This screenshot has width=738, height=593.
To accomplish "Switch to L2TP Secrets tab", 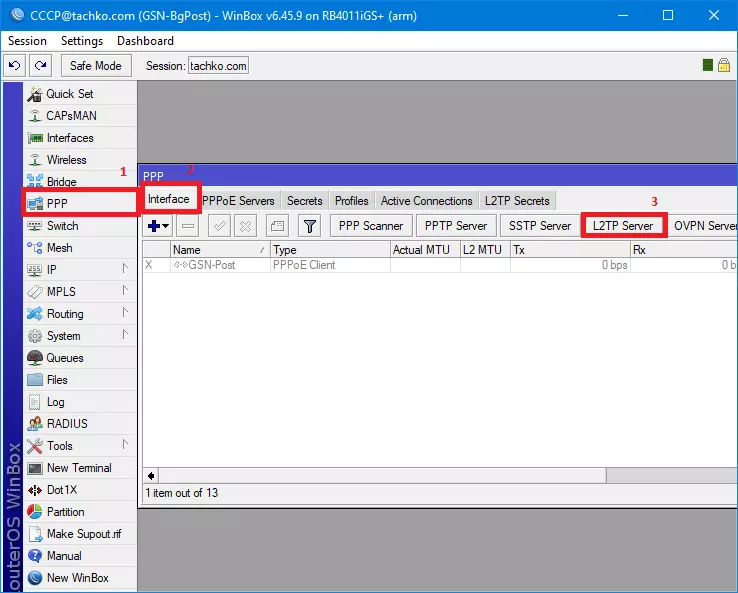I will point(517,201).
